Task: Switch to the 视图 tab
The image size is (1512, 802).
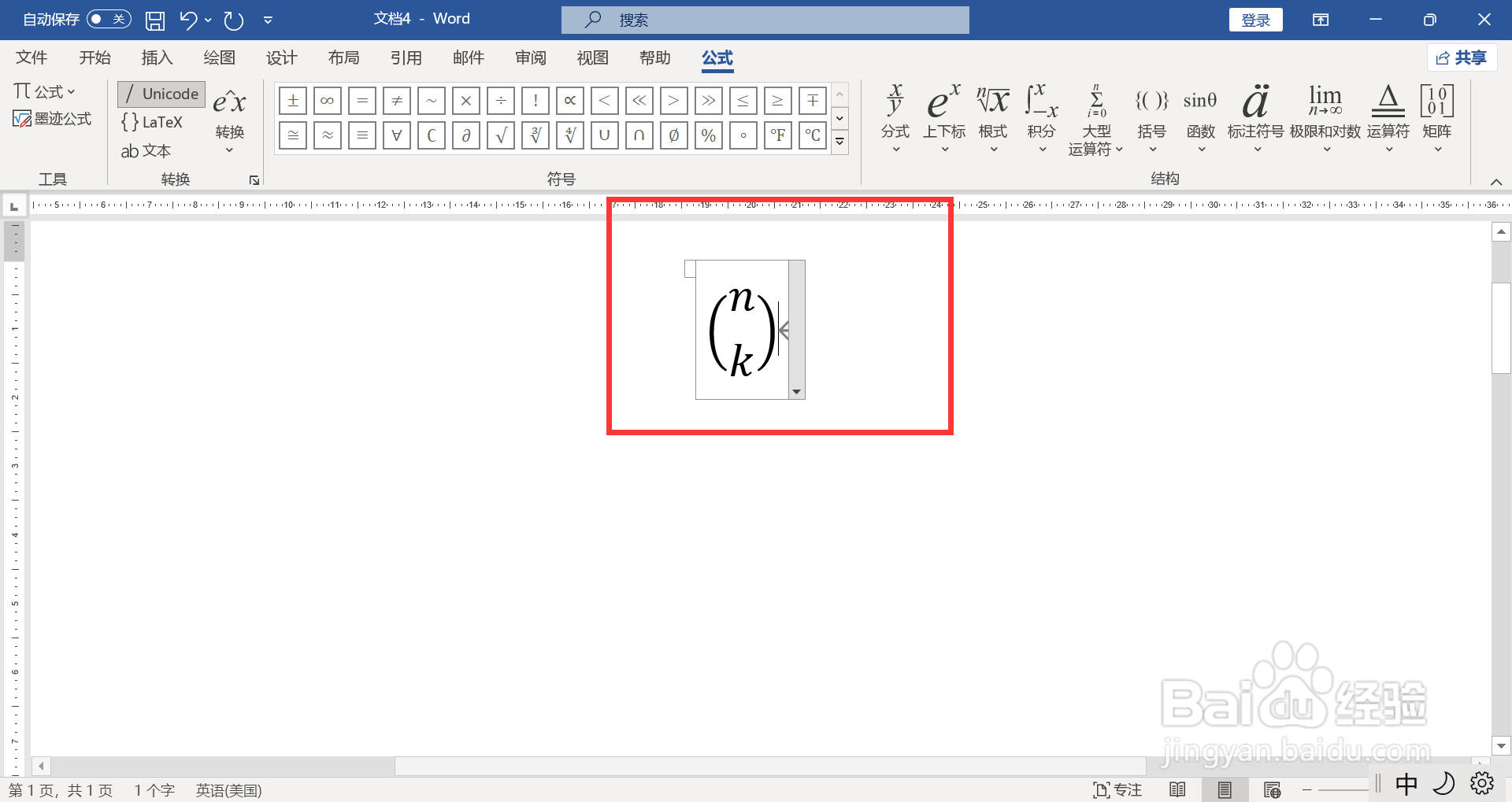Action: click(x=592, y=57)
